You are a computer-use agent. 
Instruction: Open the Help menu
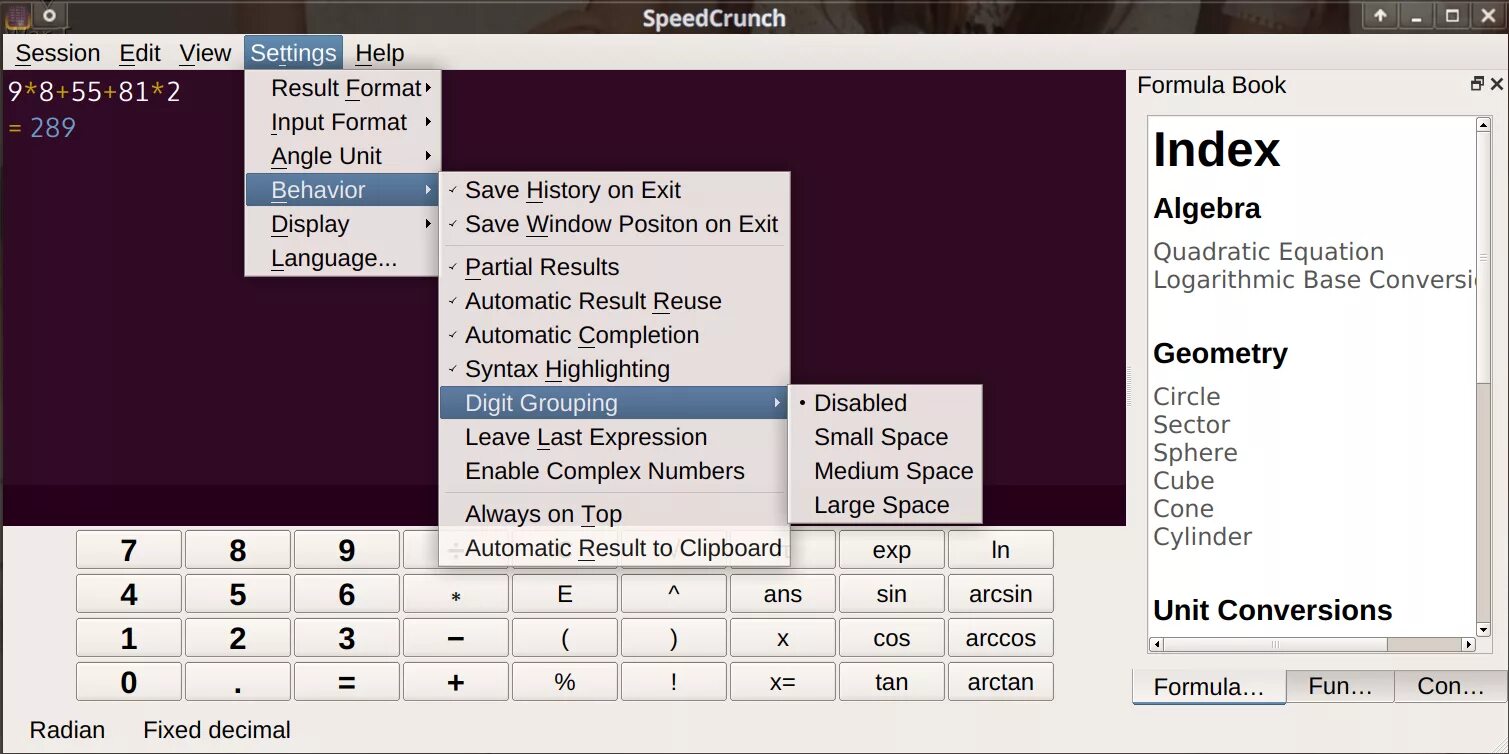380,53
